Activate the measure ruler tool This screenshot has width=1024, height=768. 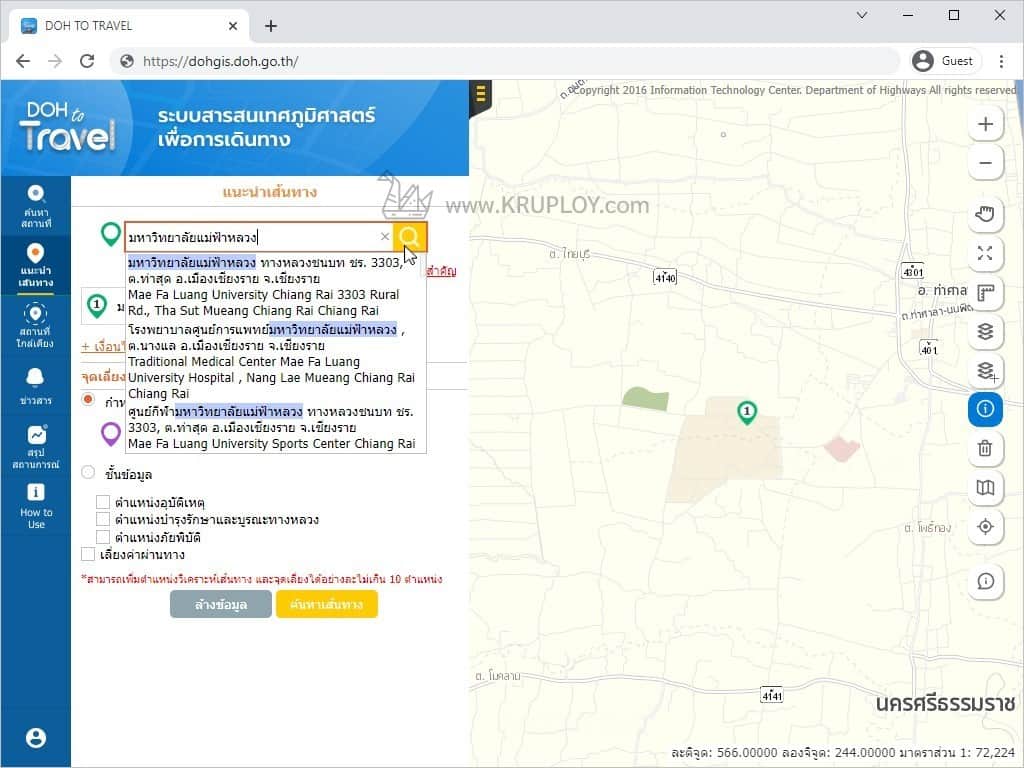985,292
